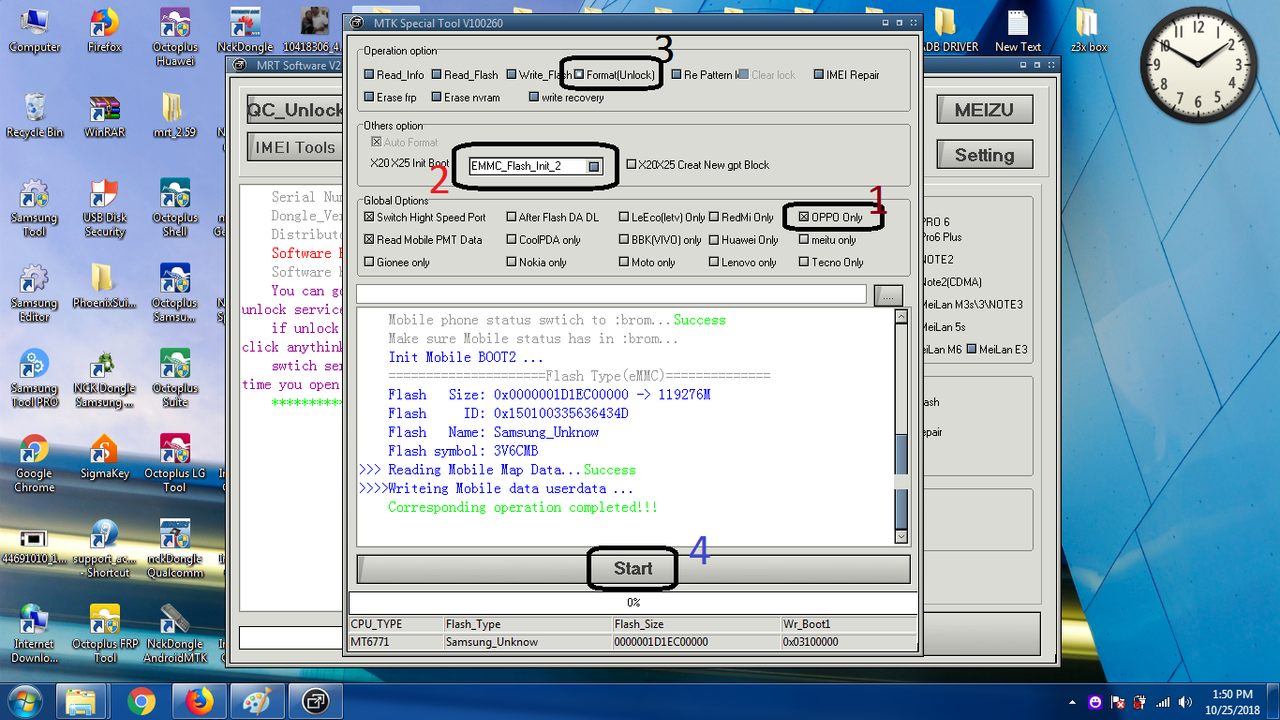Open the WinRAR desktop shortcut
Image resolution: width=1280 pixels, height=720 pixels.
104,115
